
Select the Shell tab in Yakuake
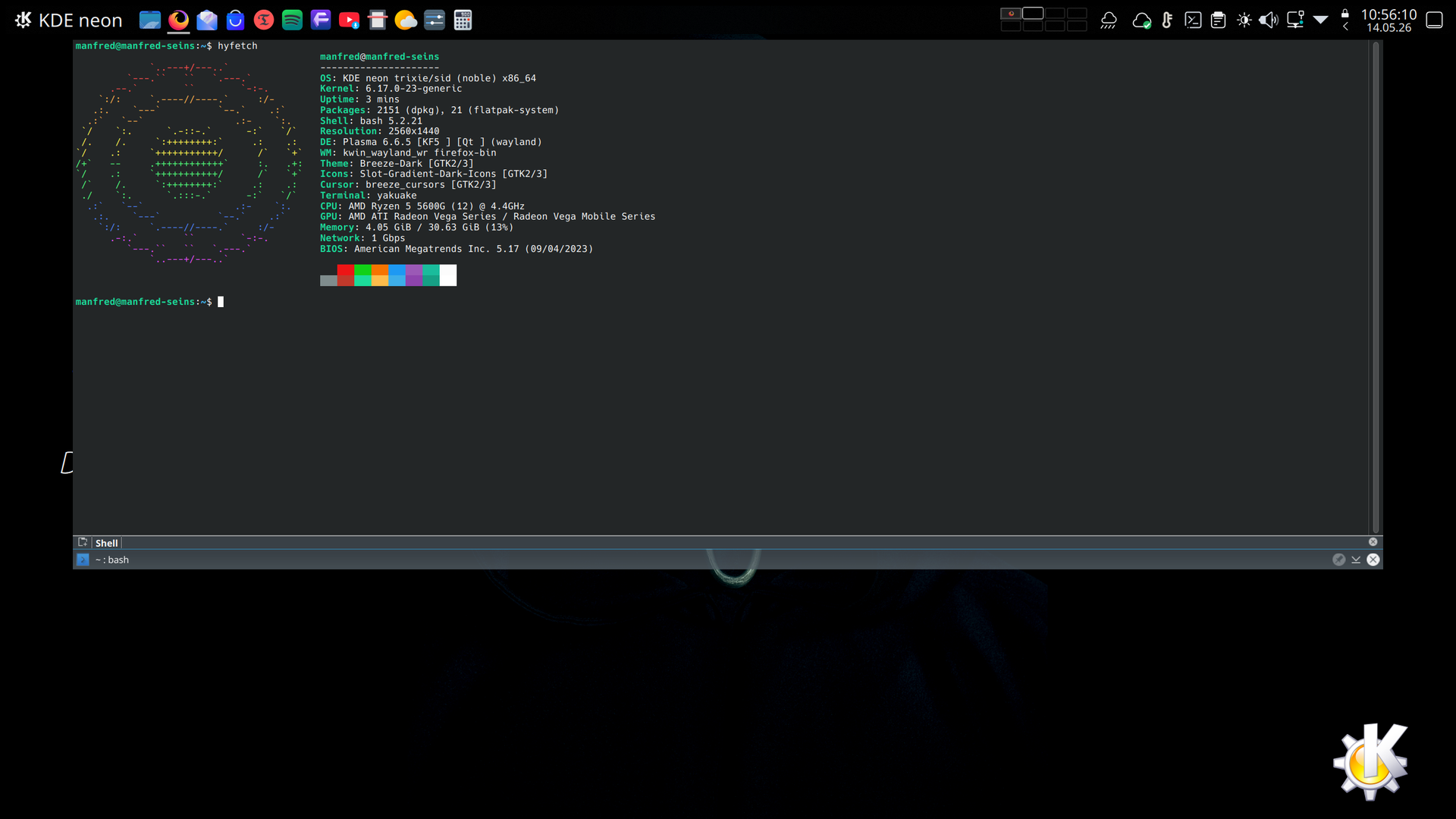[x=106, y=543]
